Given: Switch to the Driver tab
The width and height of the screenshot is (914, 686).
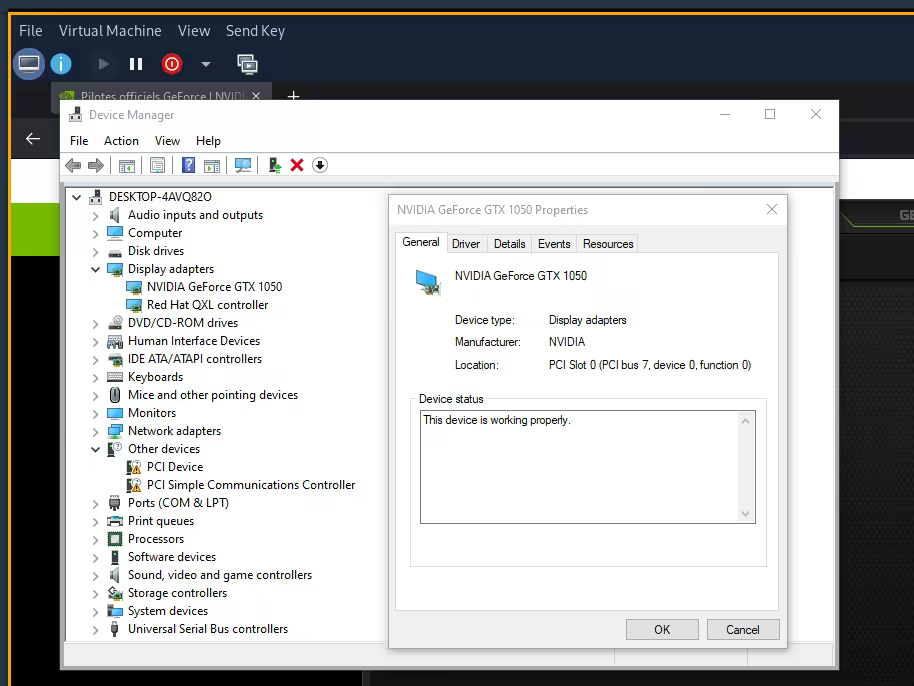Looking at the screenshot, I should (466, 244).
